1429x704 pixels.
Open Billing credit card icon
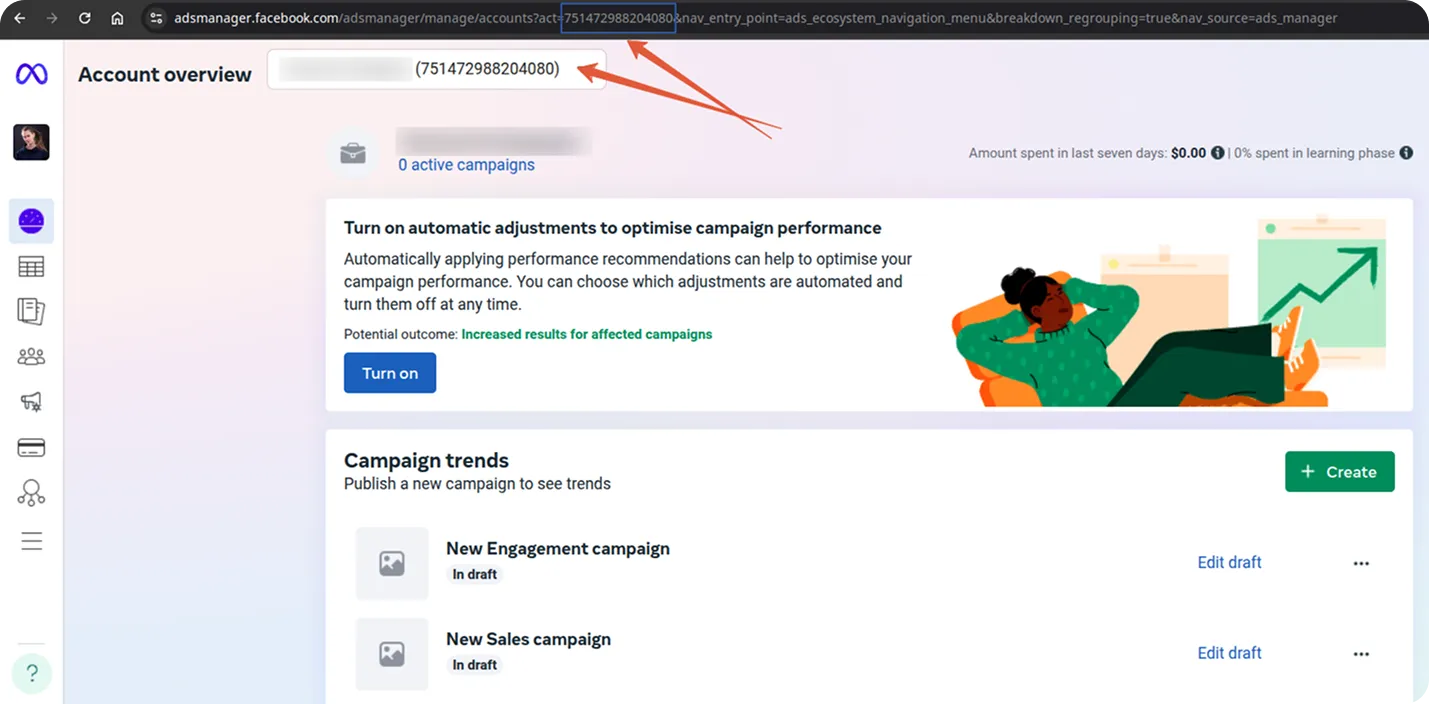31,447
